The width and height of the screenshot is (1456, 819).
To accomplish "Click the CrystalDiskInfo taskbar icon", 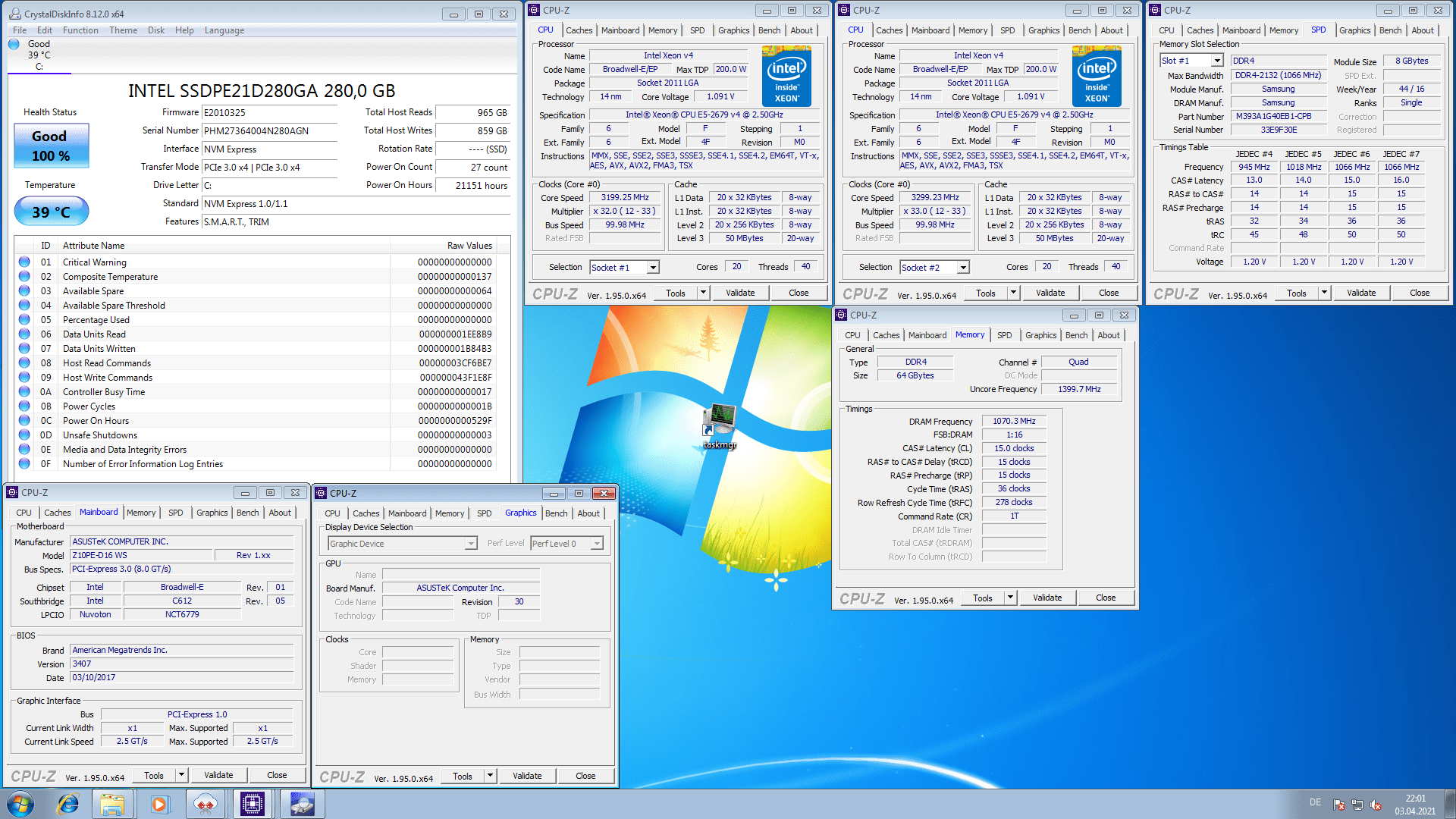I will coord(302,804).
